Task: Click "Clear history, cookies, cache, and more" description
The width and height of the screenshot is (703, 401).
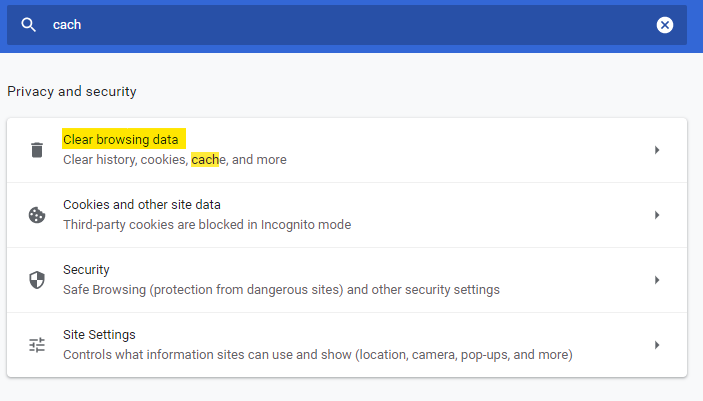Action: 175,160
